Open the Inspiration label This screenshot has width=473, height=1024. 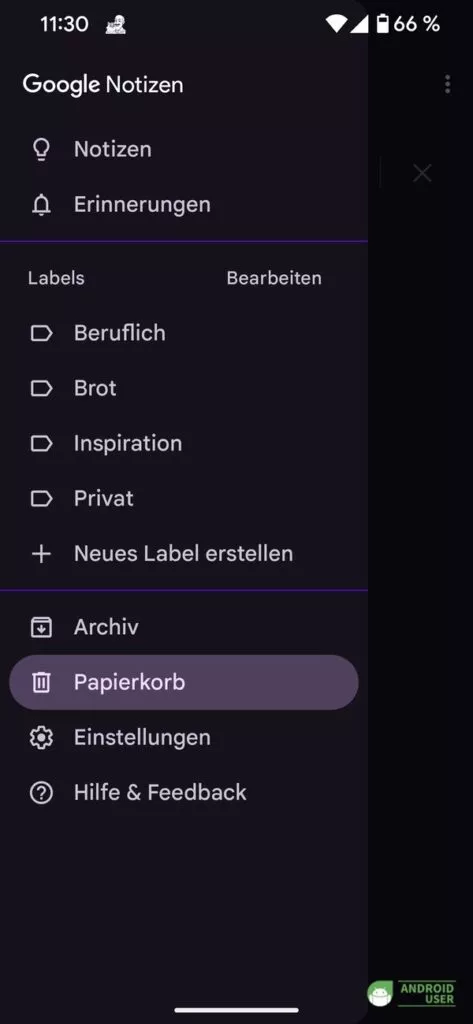pyautogui.click(x=184, y=444)
